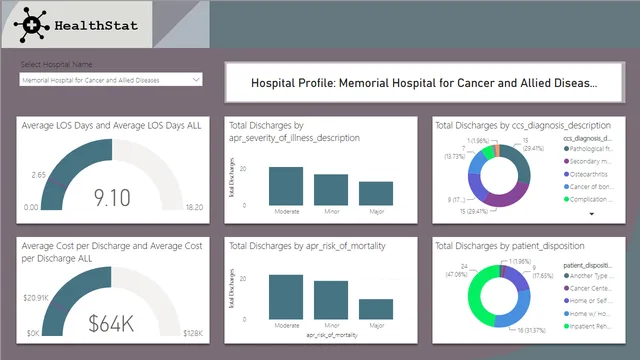
Task: Select indigo 9 (17...) diagnosis donut slice
Action: pos(476,187)
